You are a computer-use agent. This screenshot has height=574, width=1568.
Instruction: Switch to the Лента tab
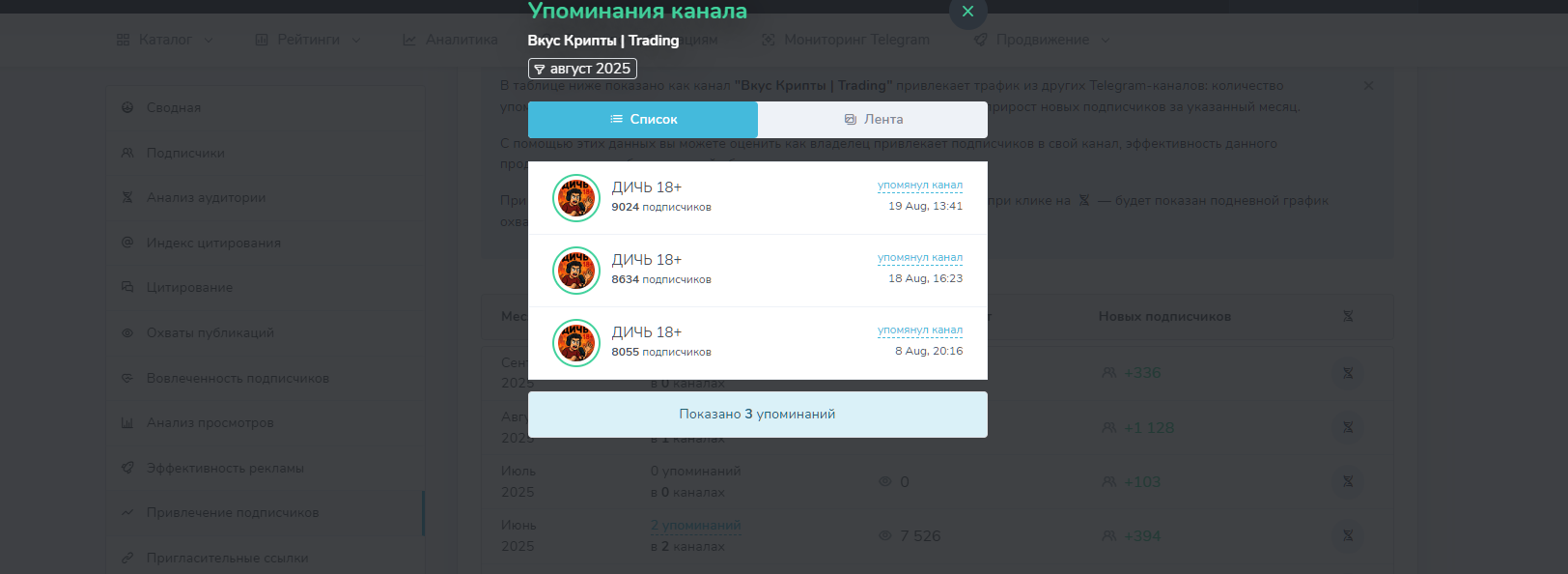[873, 120]
